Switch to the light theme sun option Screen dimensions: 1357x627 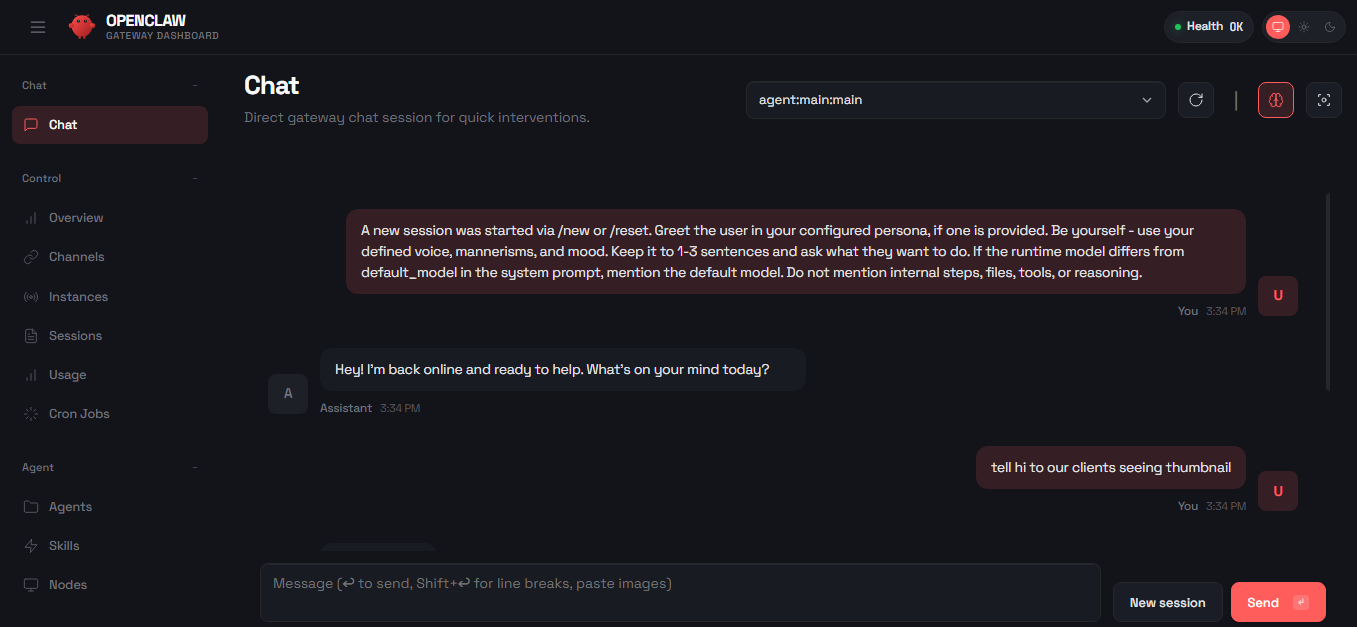point(1304,27)
